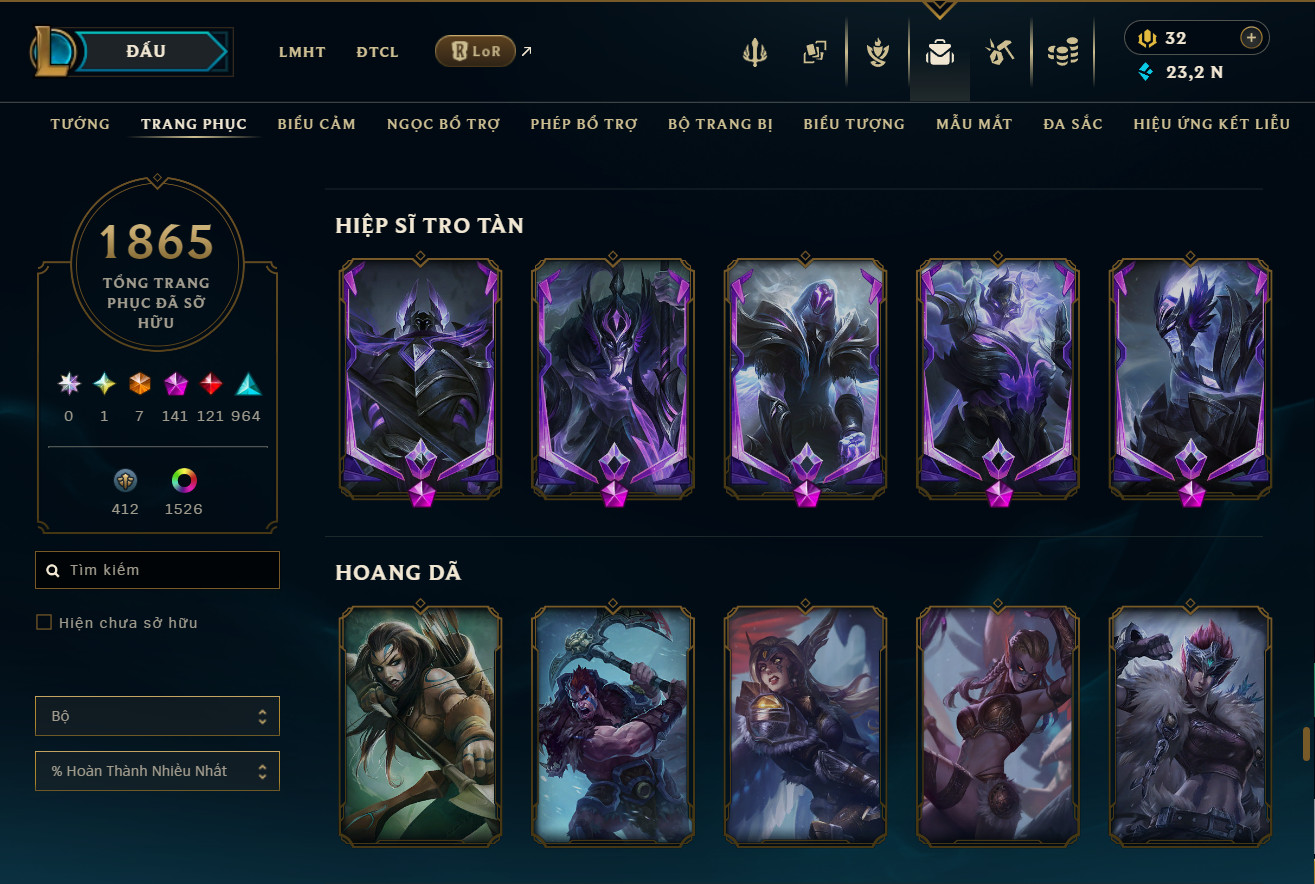Open the Clash trident icon
The width and height of the screenshot is (1315, 884).
754,53
